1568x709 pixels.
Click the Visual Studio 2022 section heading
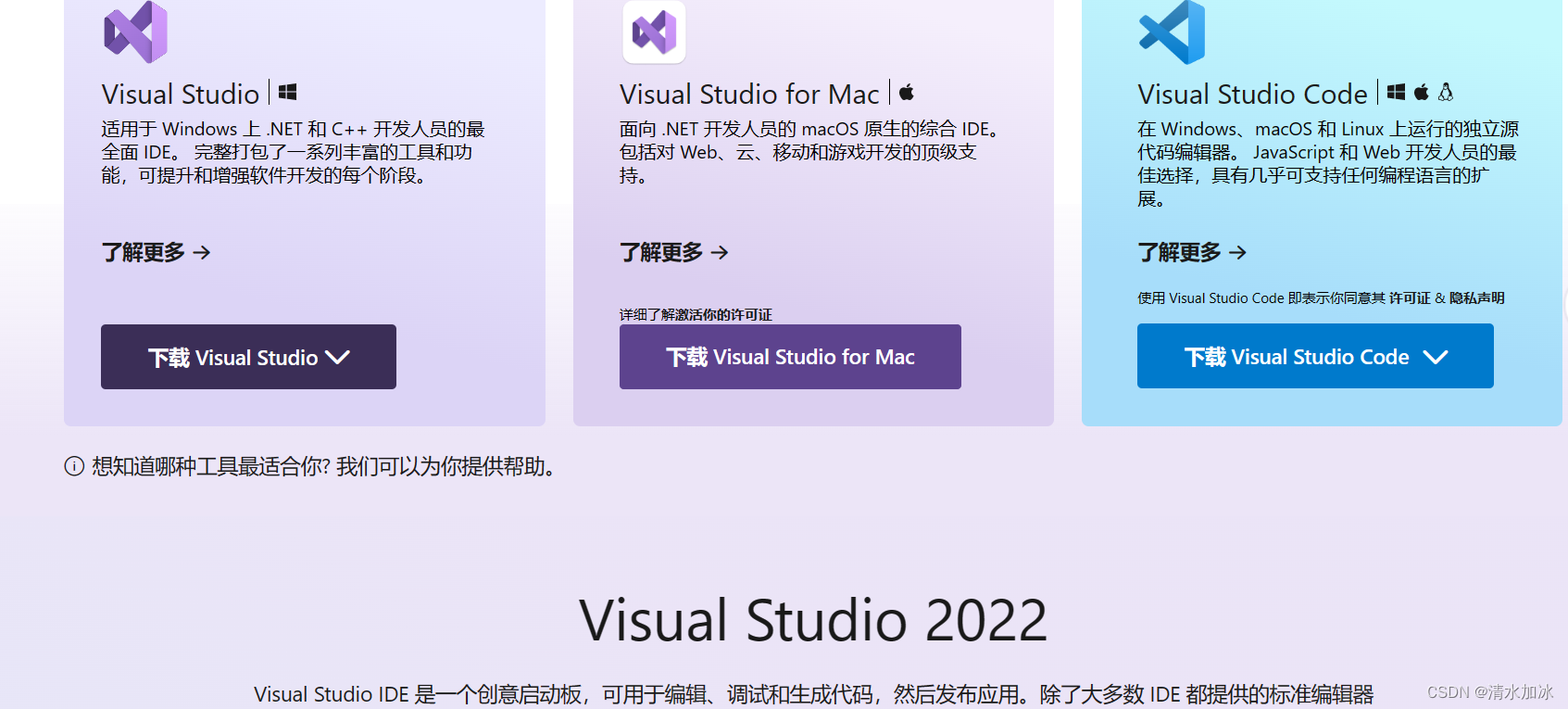(813, 620)
